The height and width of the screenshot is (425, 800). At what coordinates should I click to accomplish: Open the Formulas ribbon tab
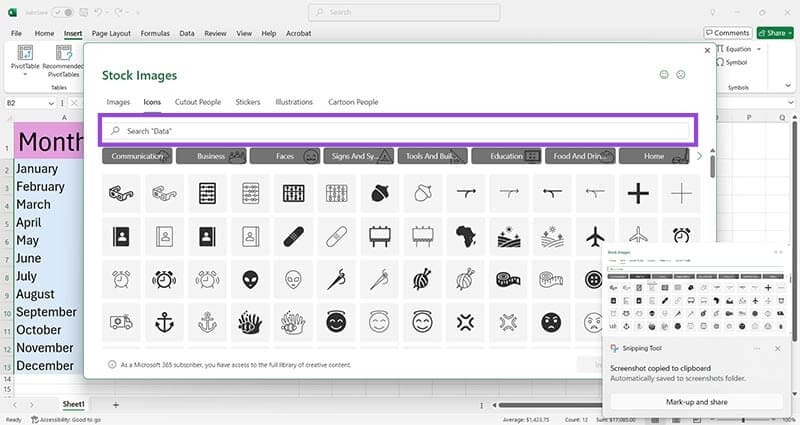click(x=155, y=33)
